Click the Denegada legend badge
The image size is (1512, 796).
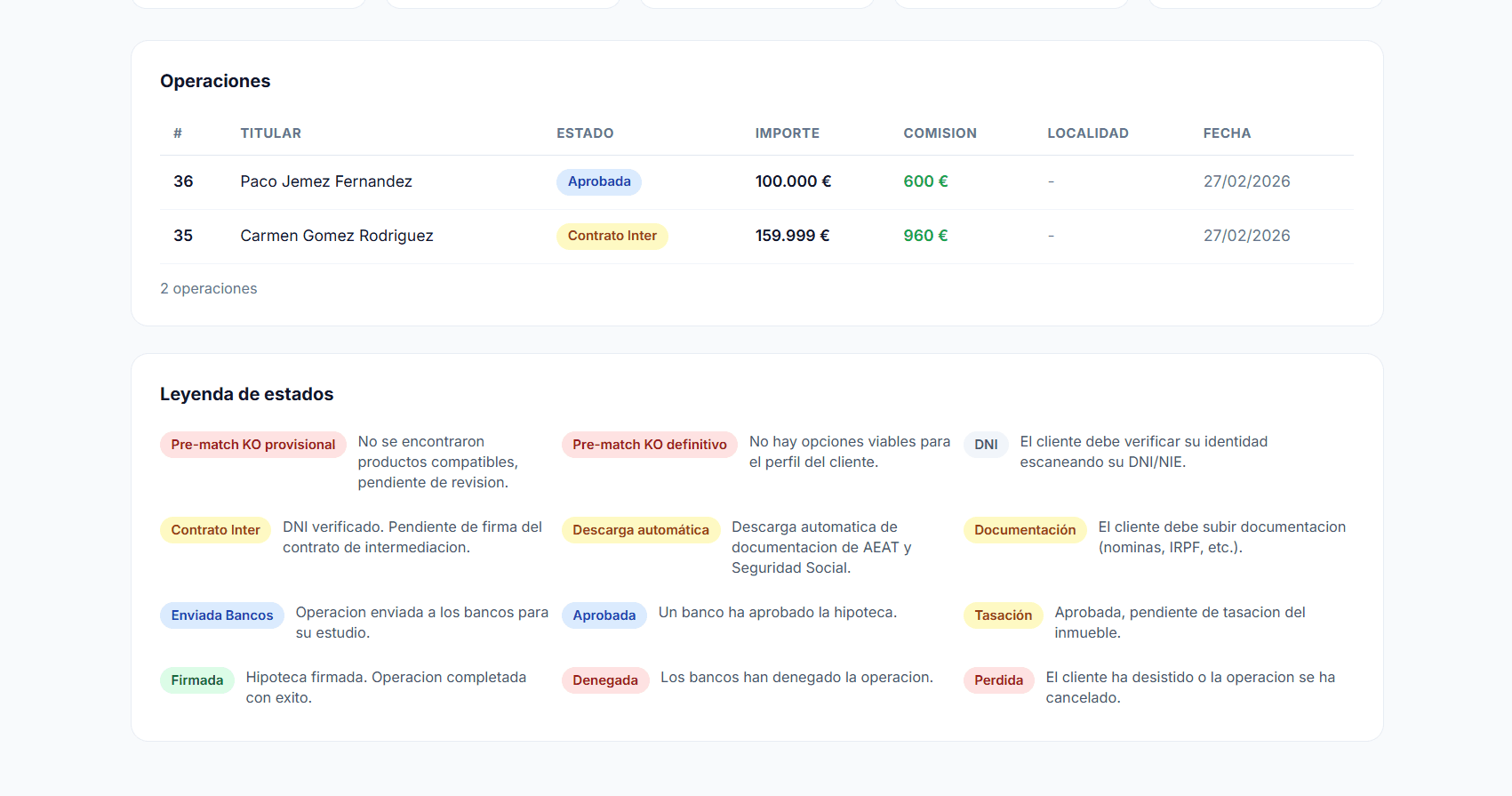[x=605, y=680]
